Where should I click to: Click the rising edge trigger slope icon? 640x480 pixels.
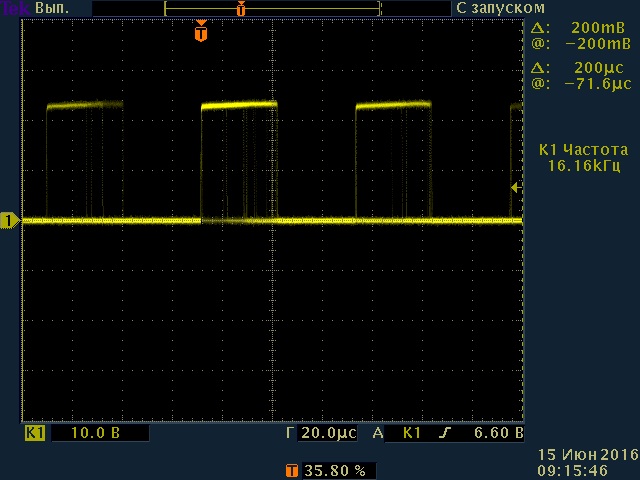[x=446, y=434]
